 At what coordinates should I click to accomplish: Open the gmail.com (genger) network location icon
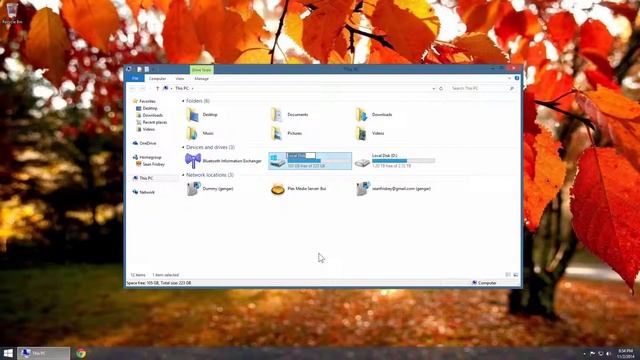point(362,189)
